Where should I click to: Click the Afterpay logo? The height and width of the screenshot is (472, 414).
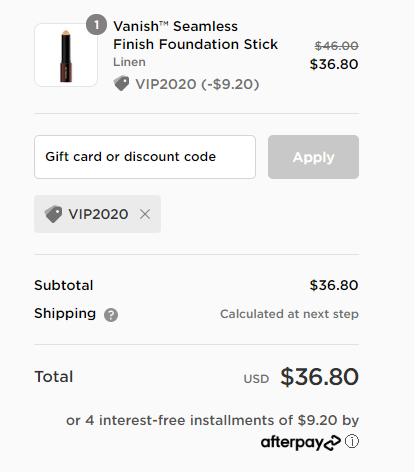tap(301, 442)
